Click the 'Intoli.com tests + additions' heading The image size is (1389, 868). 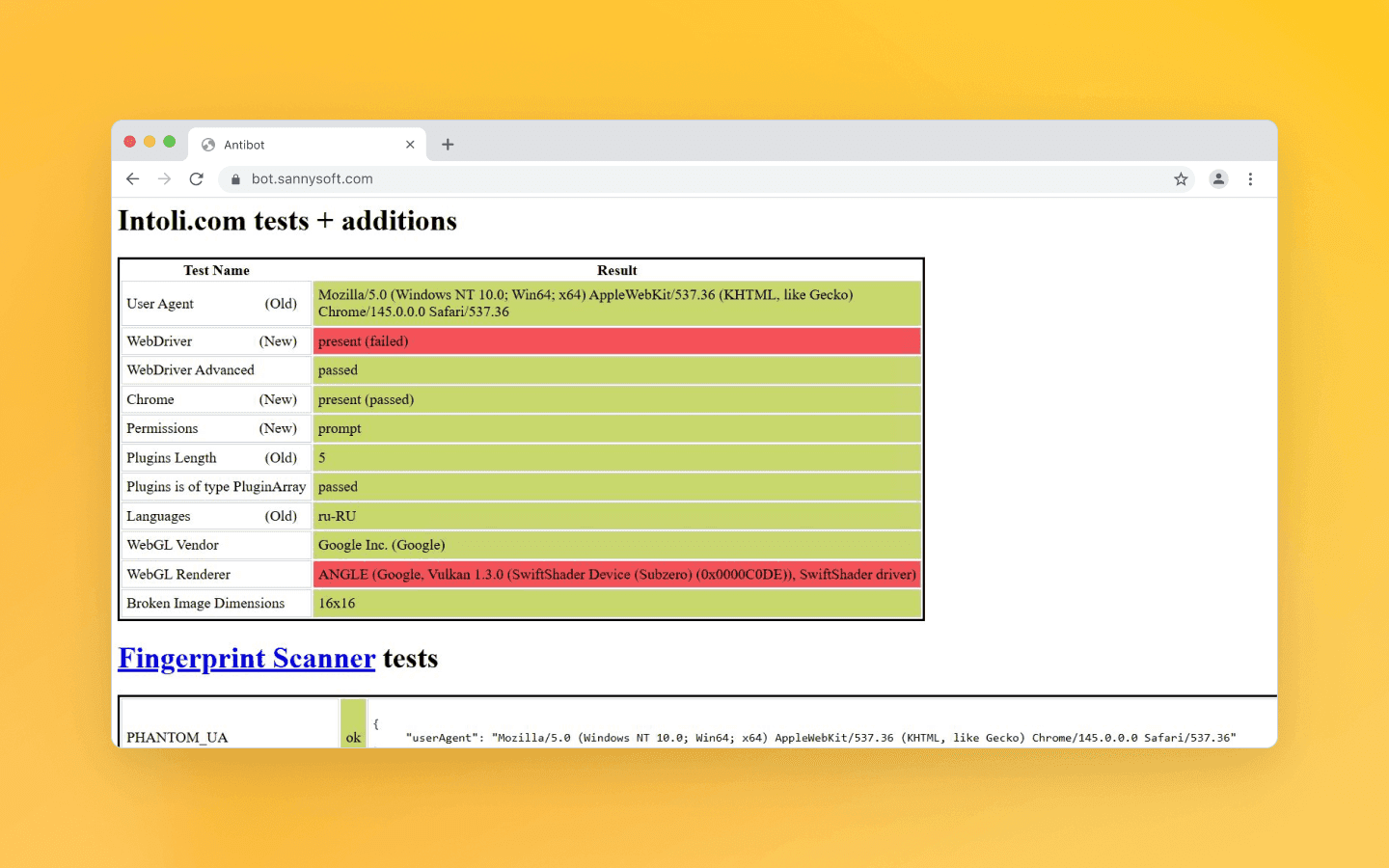point(287,221)
